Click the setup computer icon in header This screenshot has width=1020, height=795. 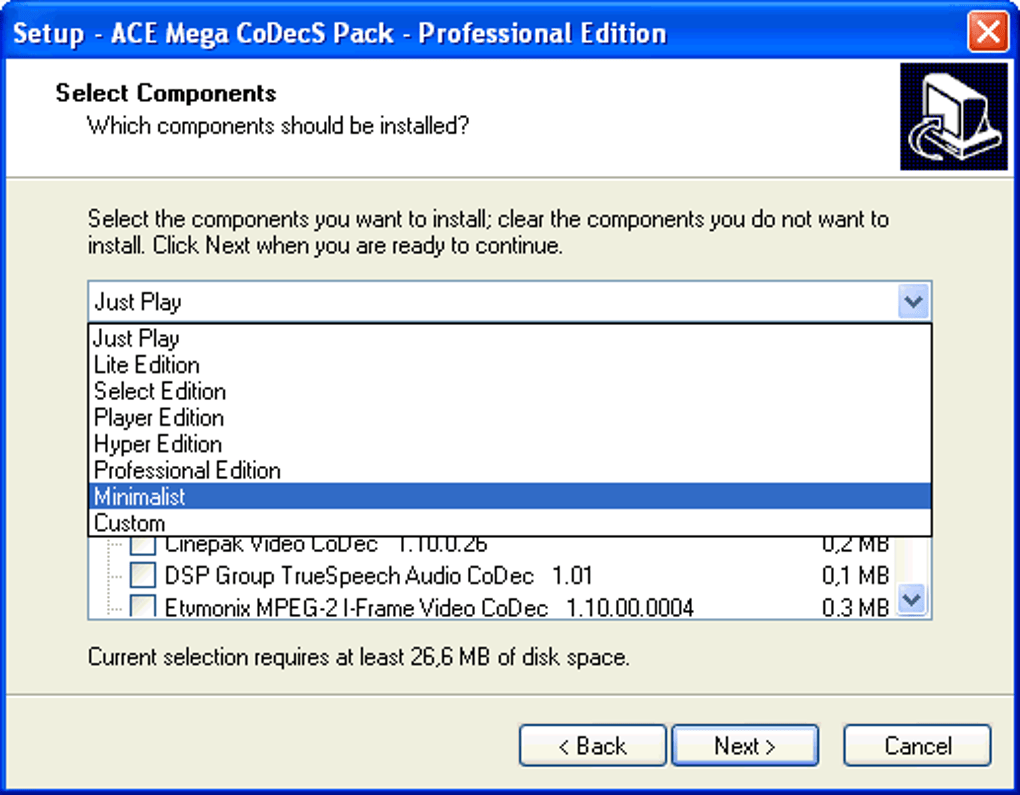pyautogui.click(x=954, y=116)
